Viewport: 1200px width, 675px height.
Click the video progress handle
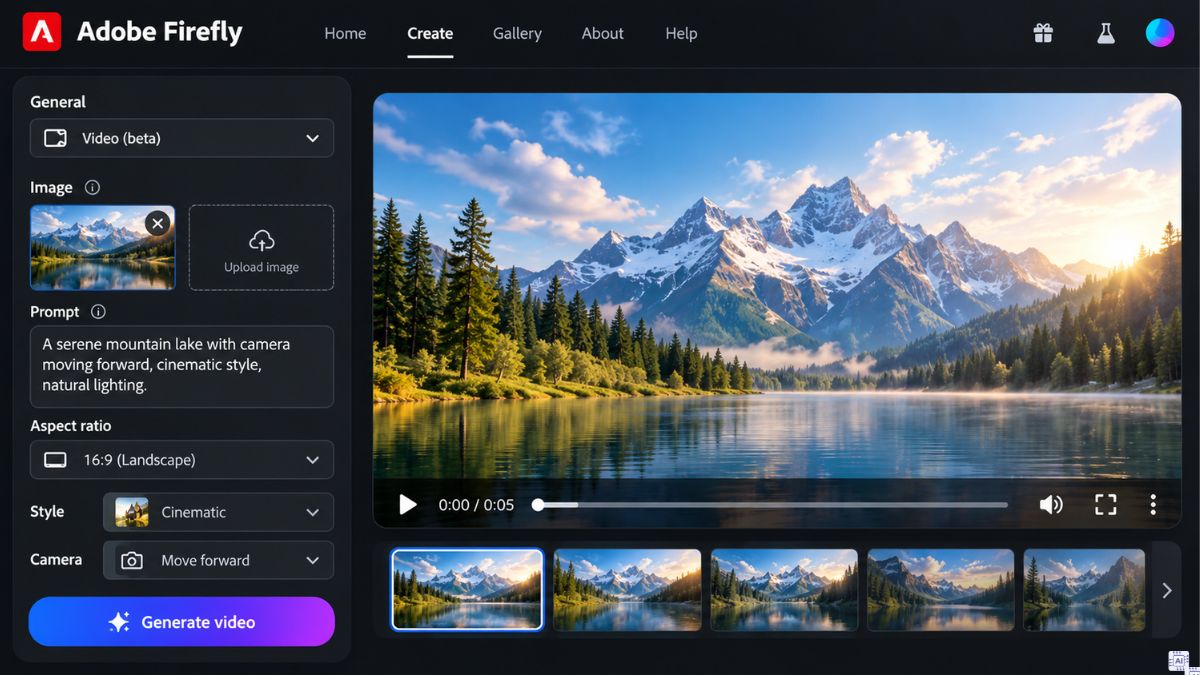[x=538, y=505]
